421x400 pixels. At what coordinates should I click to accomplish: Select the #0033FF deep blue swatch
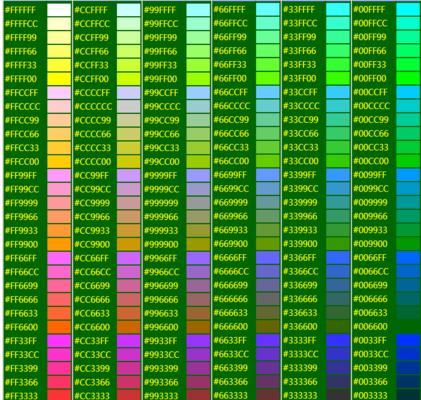click(x=408, y=340)
